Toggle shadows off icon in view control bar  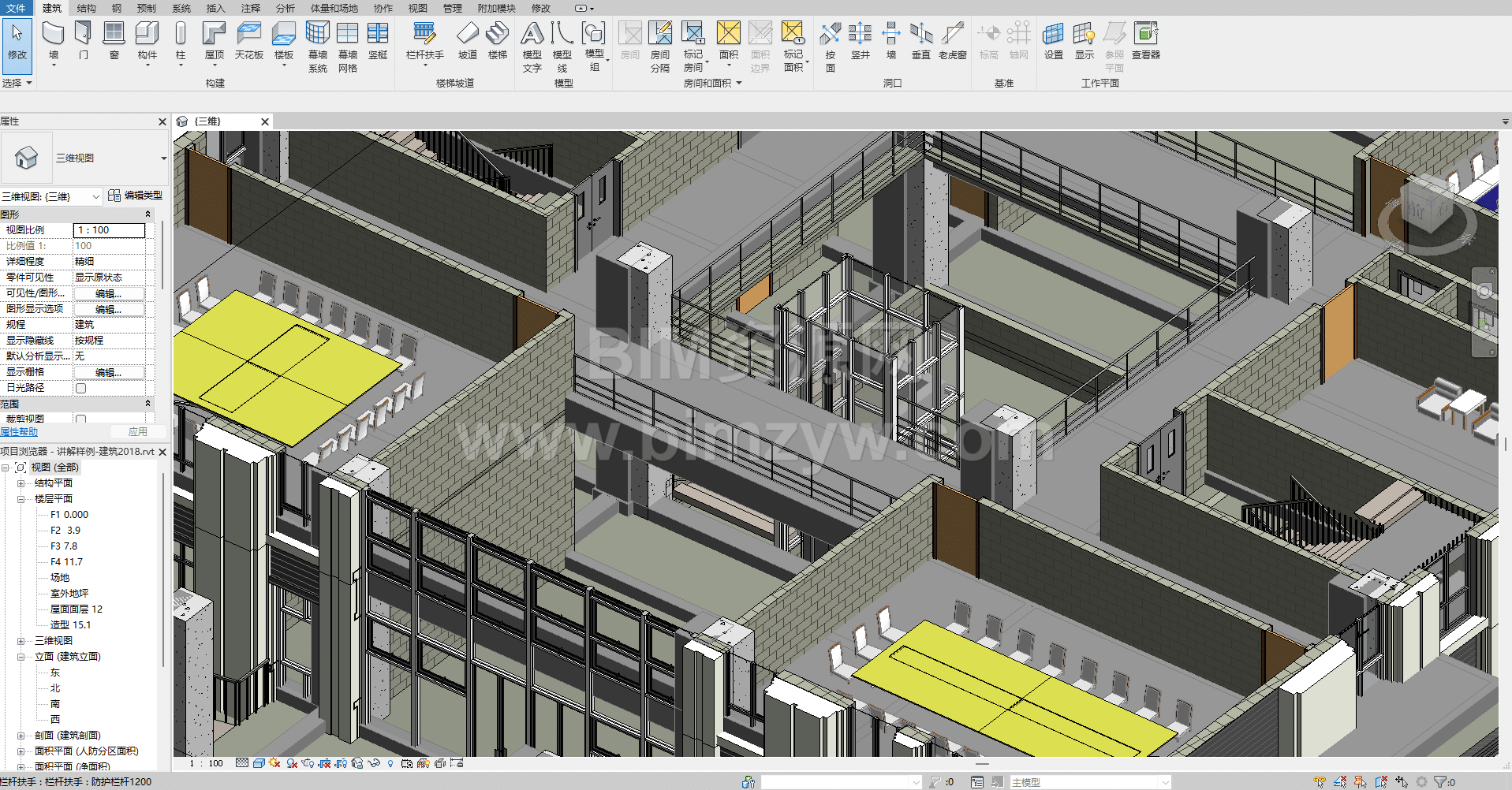[292, 763]
